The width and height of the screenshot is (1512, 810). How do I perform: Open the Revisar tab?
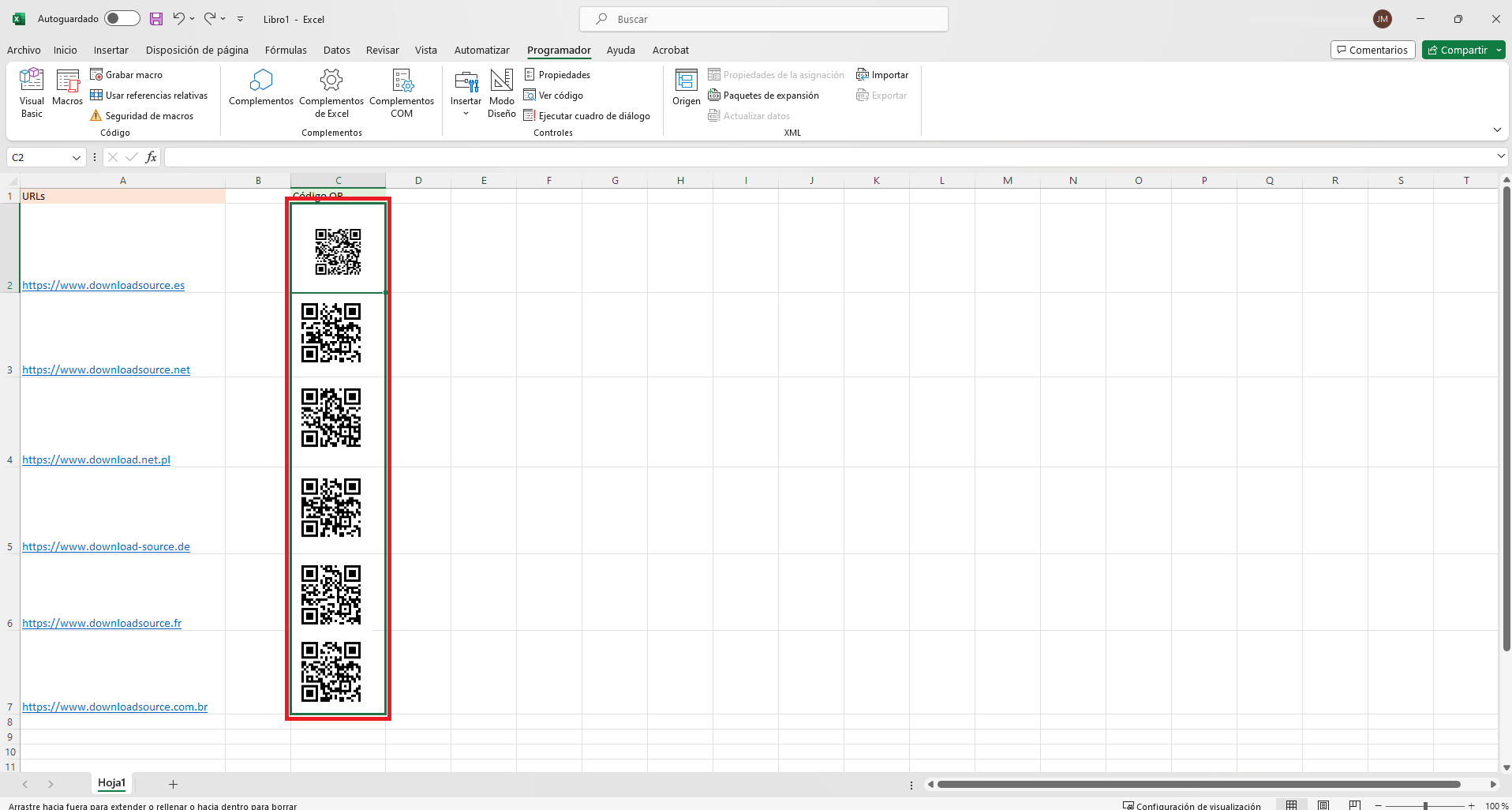383,50
